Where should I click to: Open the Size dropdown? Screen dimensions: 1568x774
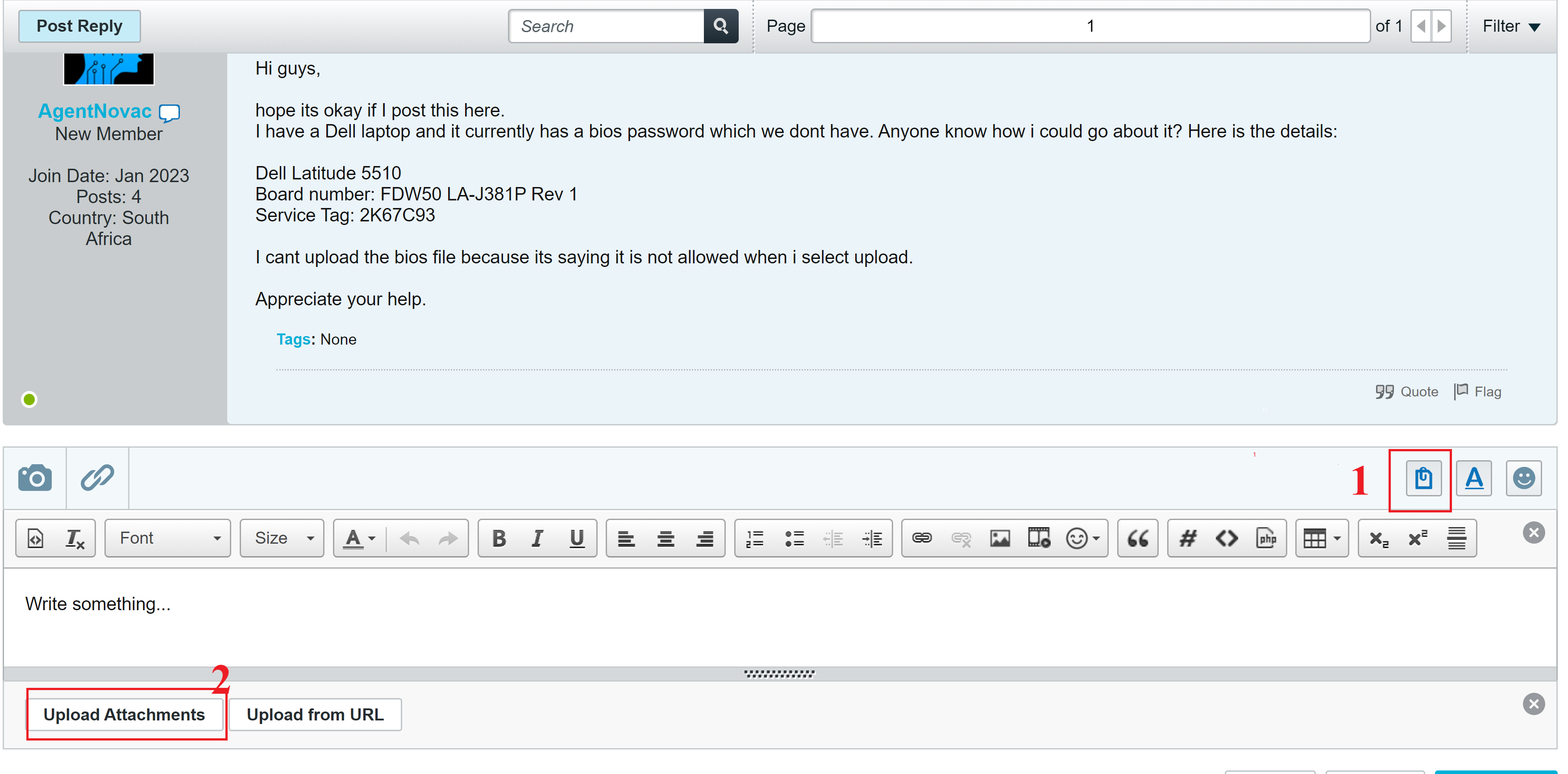[x=283, y=538]
